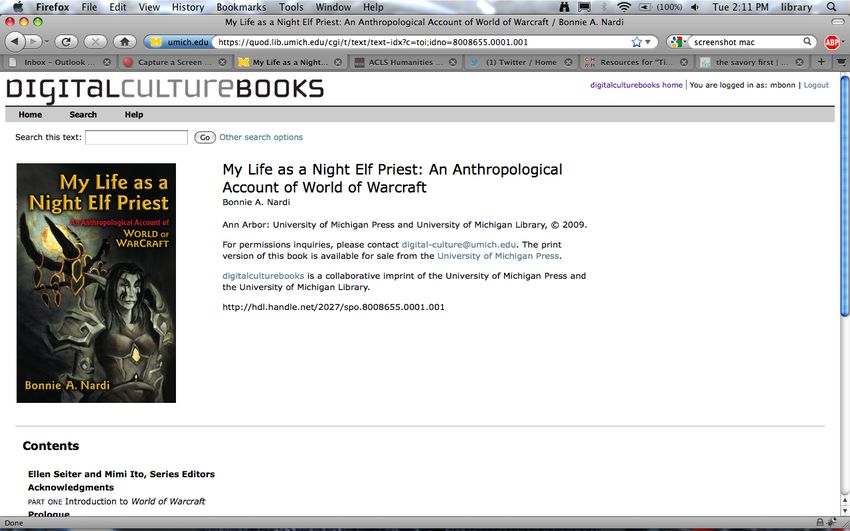
Task: Go to the browser Home icon
Action: (125, 42)
